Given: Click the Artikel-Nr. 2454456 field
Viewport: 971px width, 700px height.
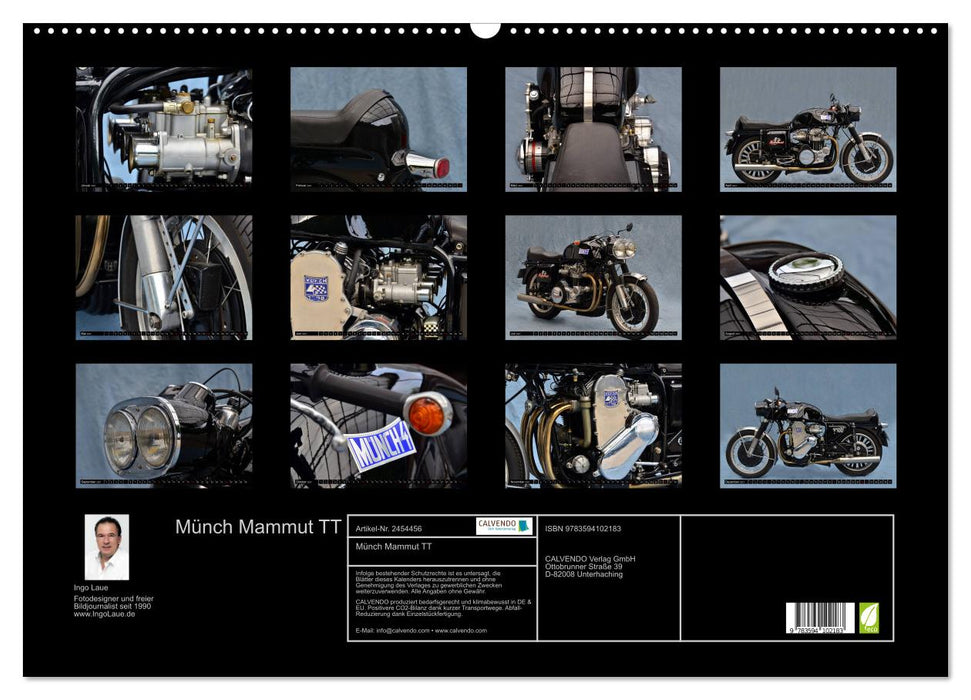Looking at the screenshot, I should point(389,528).
